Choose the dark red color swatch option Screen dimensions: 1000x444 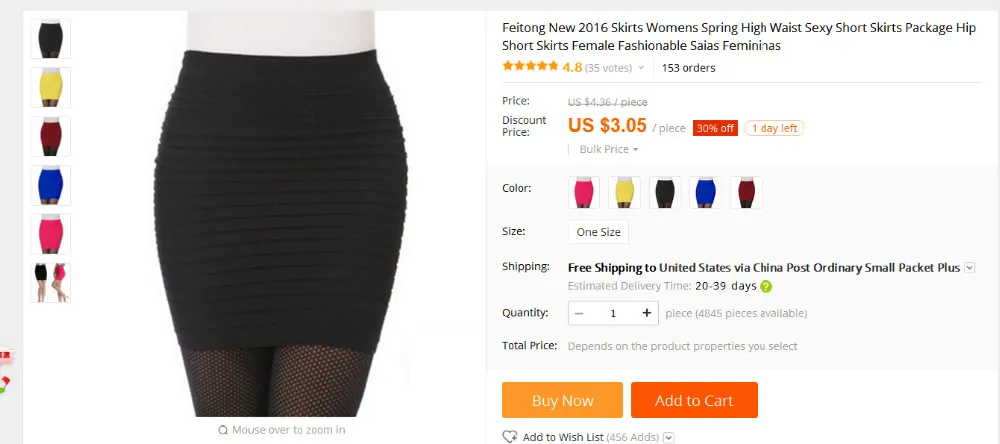(746, 192)
